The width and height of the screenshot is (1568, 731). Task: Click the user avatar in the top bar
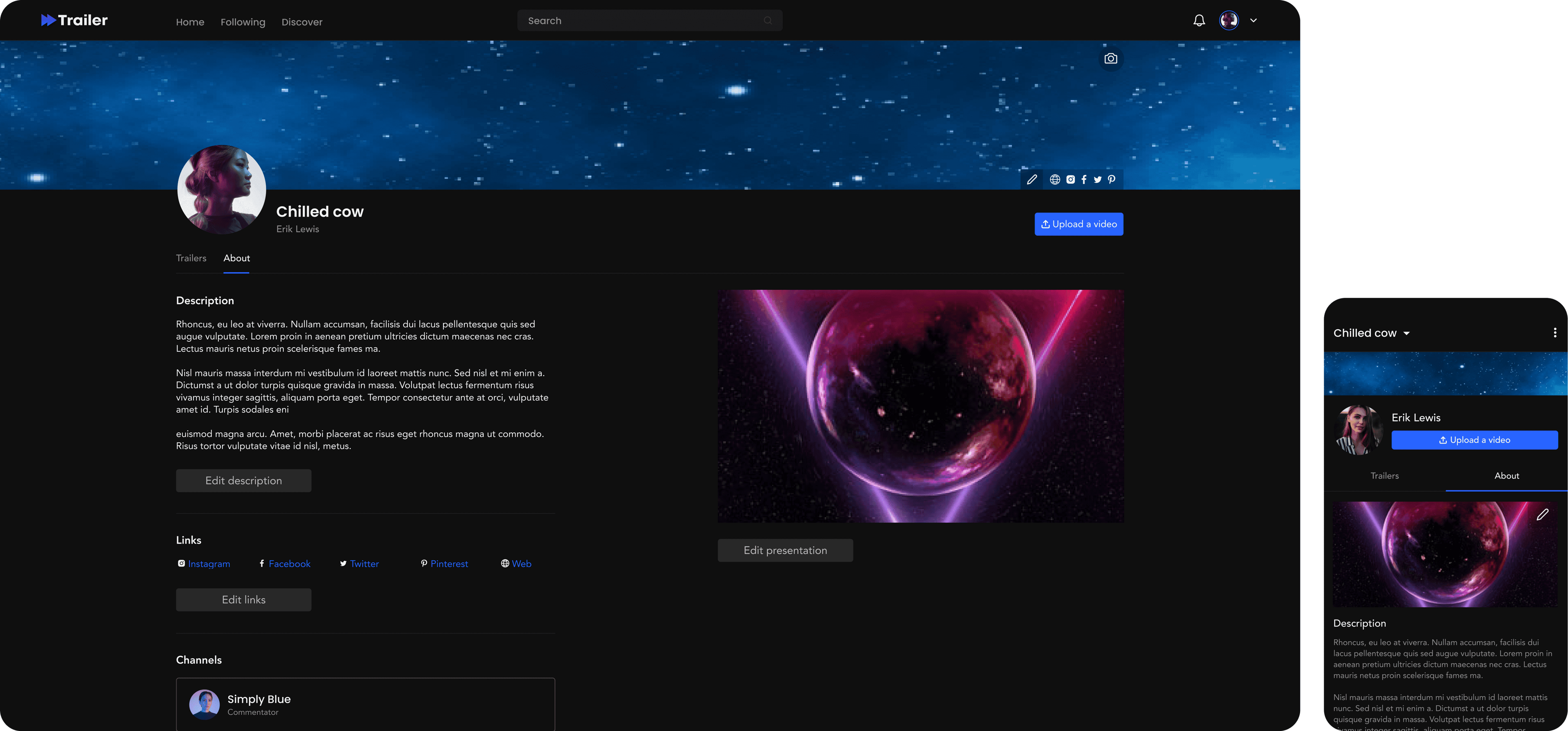(1228, 20)
